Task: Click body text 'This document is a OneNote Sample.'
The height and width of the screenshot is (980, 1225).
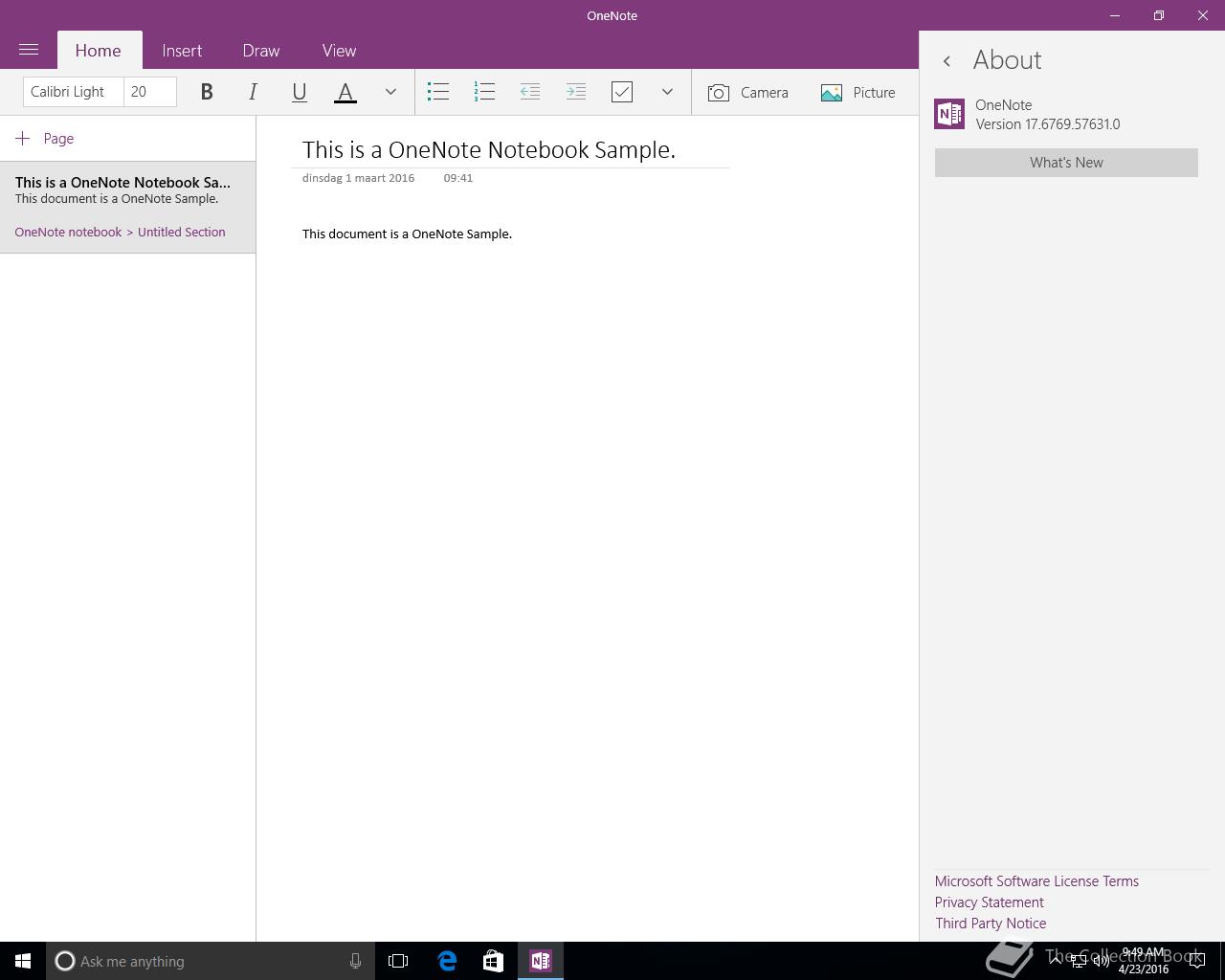Action: pyautogui.click(x=407, y=234)
